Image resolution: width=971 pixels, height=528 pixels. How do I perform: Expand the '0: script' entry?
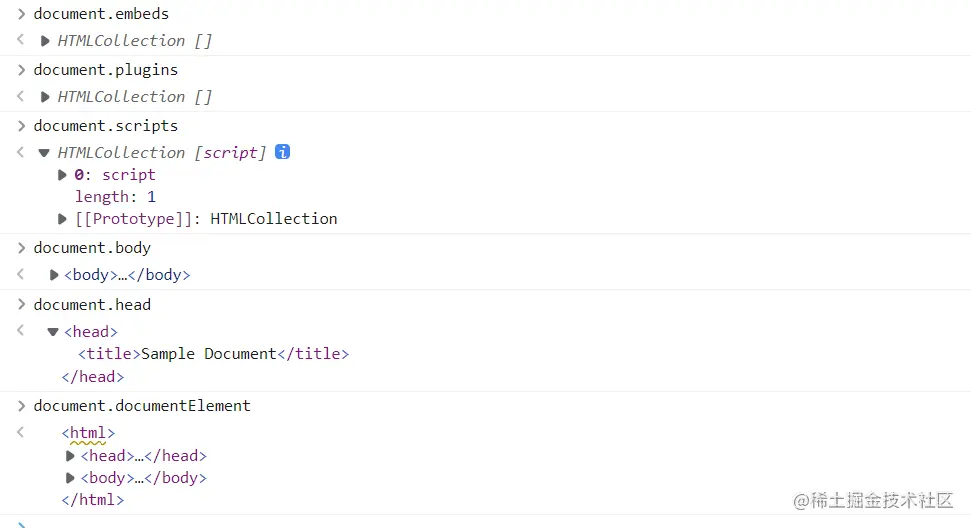pyautogui.click(x=63, y=175)
